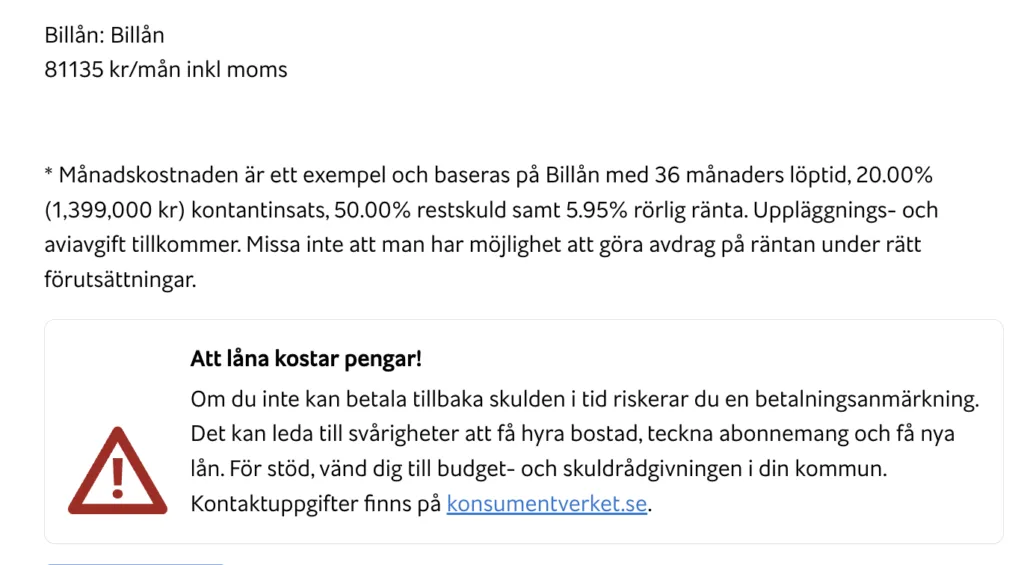Click the "36 månaders löptid" text
The width and height of the screenshot is (1024, 565).
point(752,175)
